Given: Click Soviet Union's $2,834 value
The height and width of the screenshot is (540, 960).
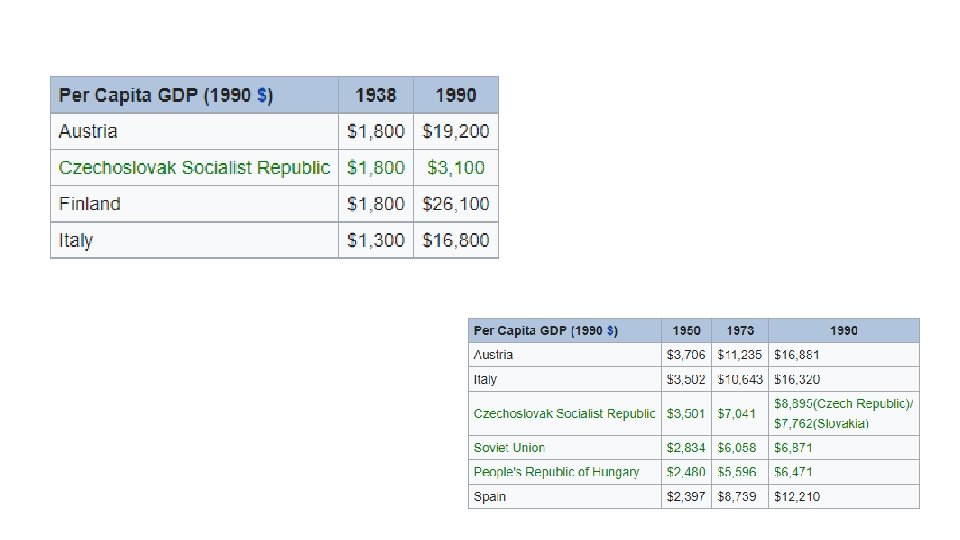Looking at the screenshot, I should click(686, 448).
